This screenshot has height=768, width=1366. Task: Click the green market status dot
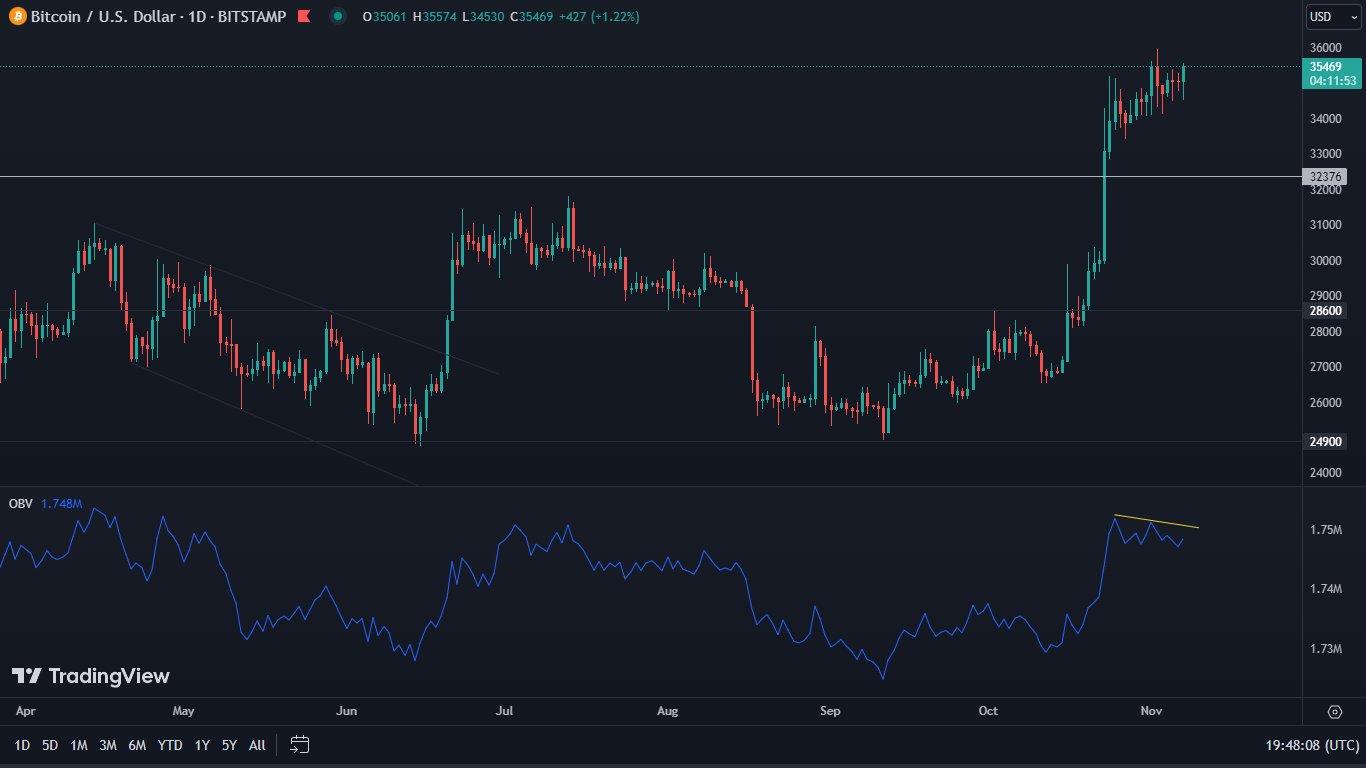[338, 17]
